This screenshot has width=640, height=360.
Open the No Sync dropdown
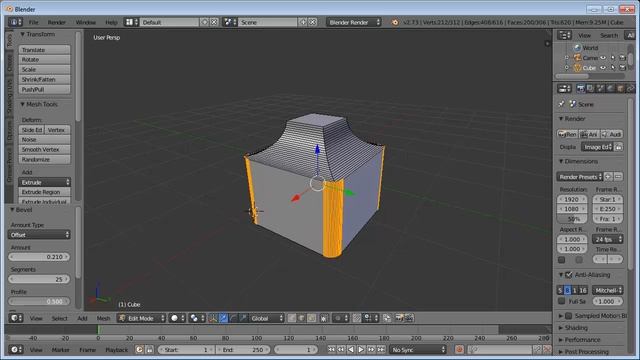click(x=418, y=349)
